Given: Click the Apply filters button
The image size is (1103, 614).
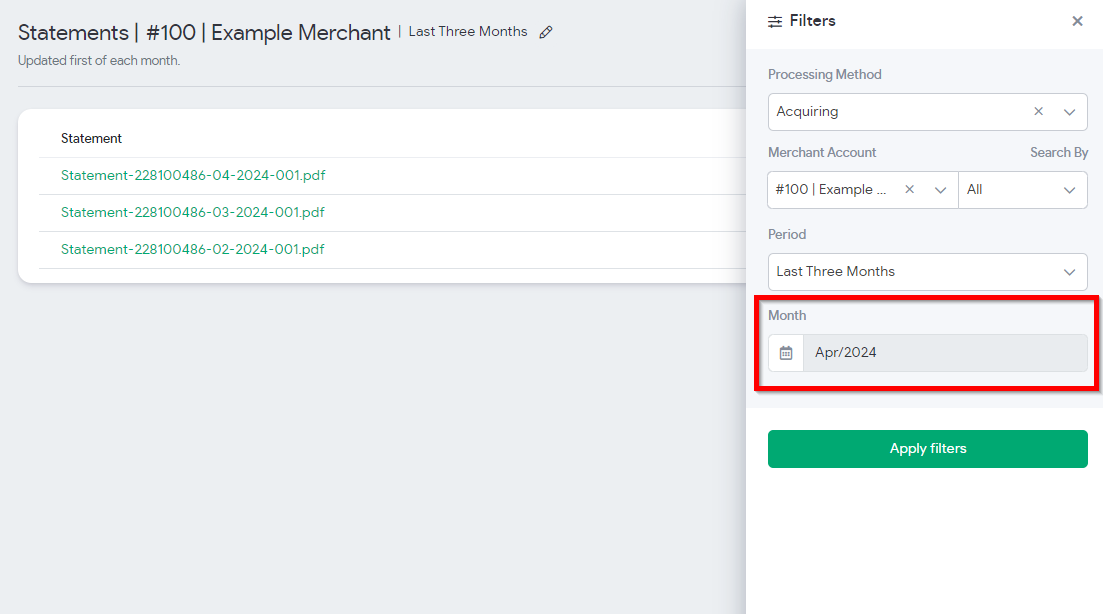Looking at the screenshot, I should pyautogui.click(x=927, y=449).
